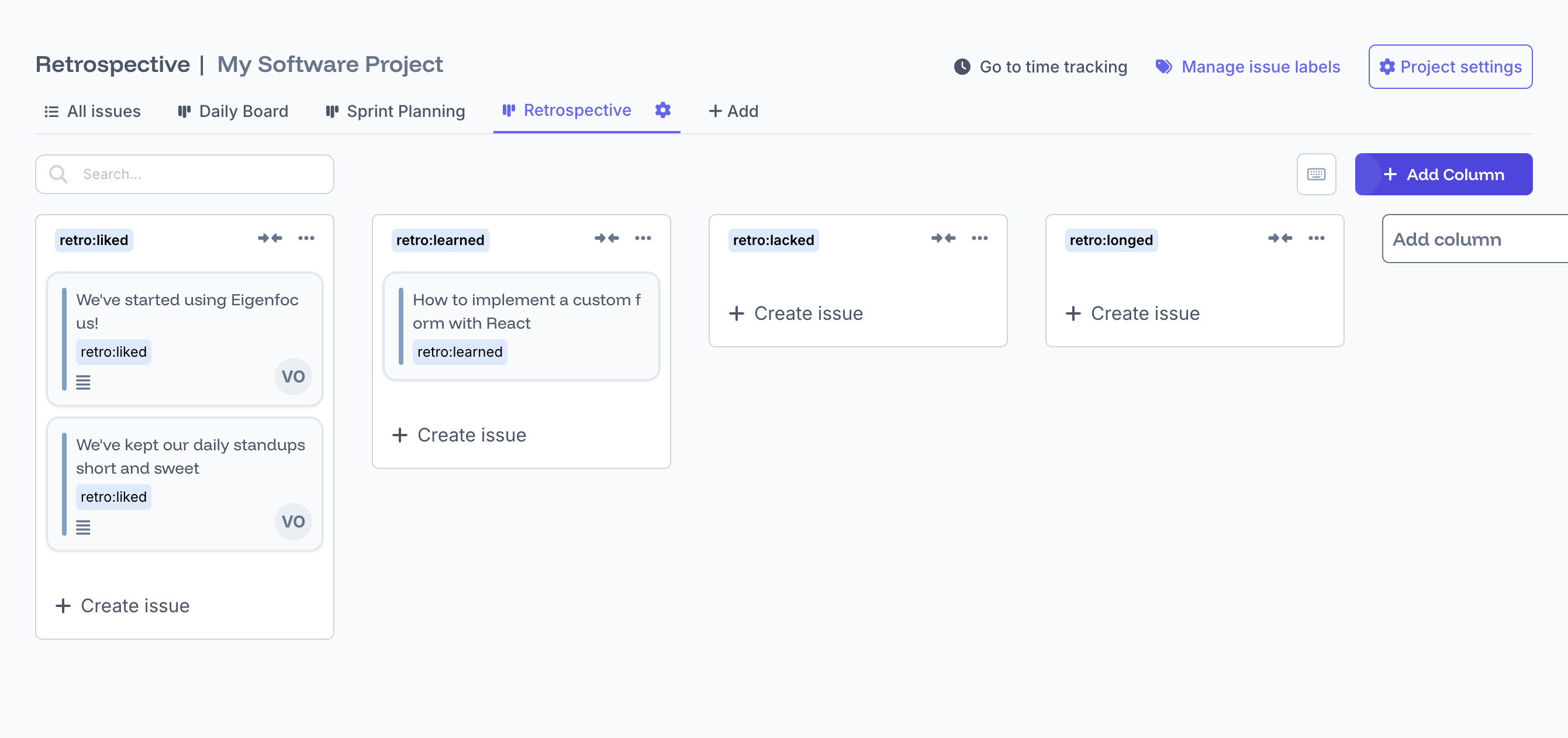Screen dimensions: 1568x738
Task: Open the retro:liked column three-dot menu
Action: tap(306, 238)
